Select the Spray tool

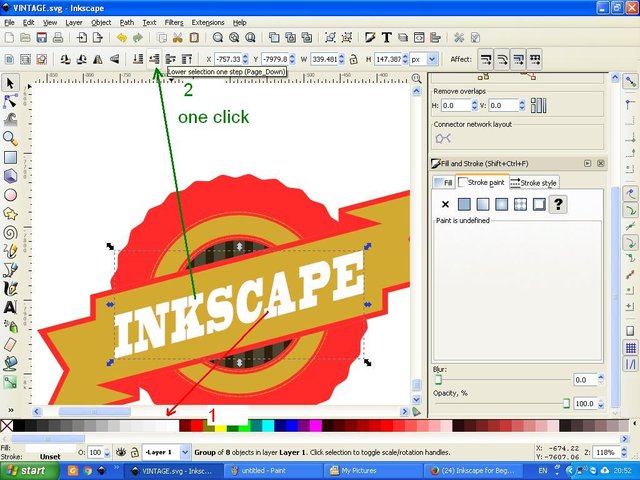[x=10, y=326]
